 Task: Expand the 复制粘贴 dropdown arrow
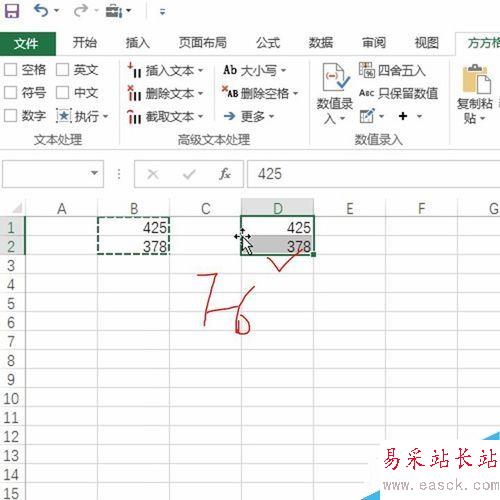pos(482,118)
